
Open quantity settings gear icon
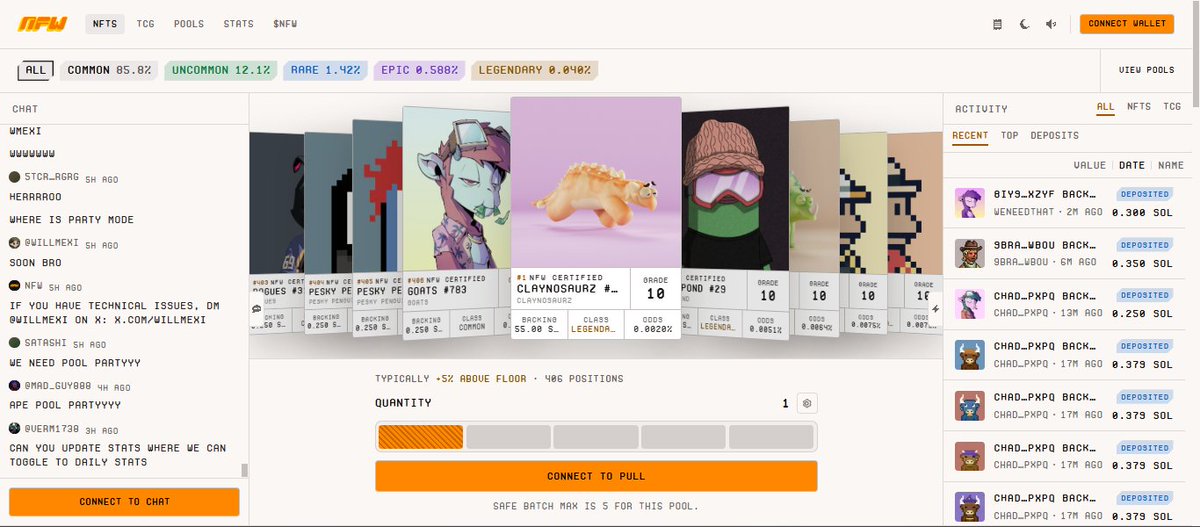[x=808, y=403]
